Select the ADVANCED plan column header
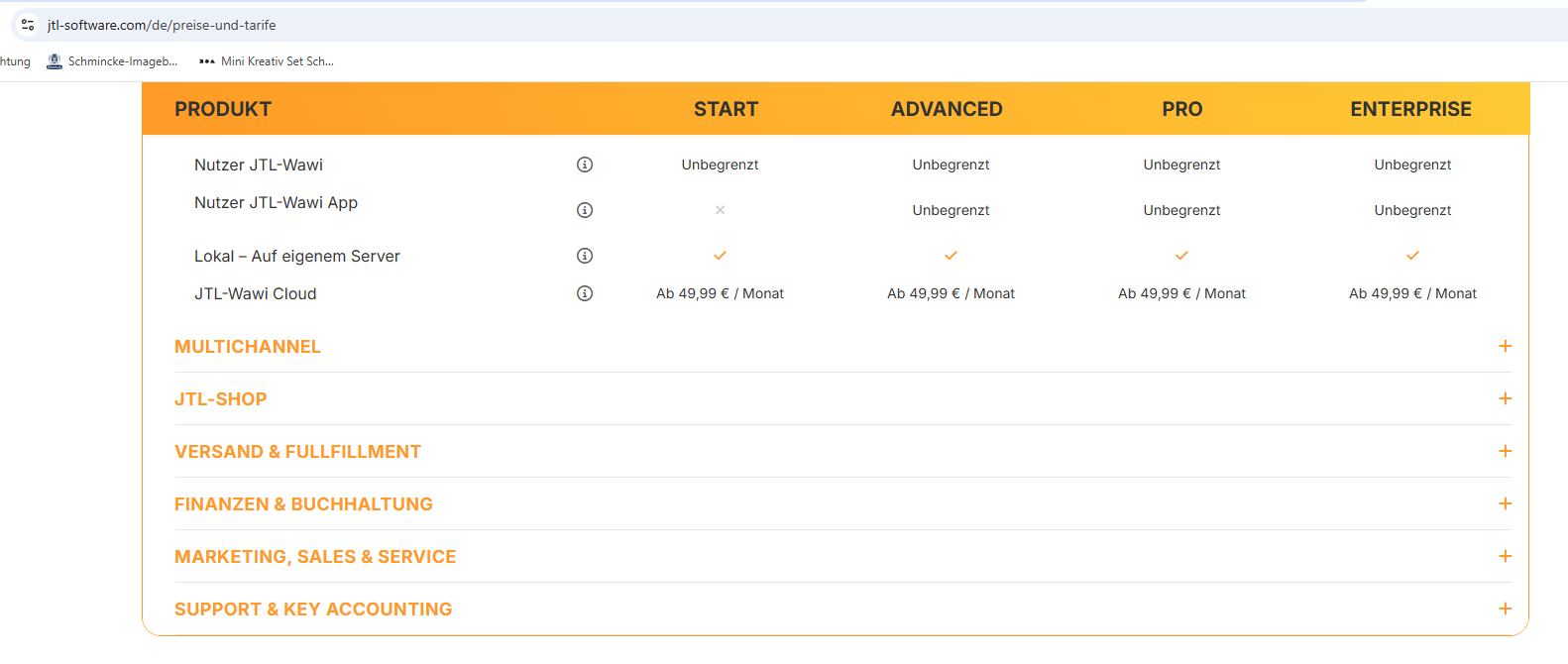The image size is (1568, 664). point(947,109)
